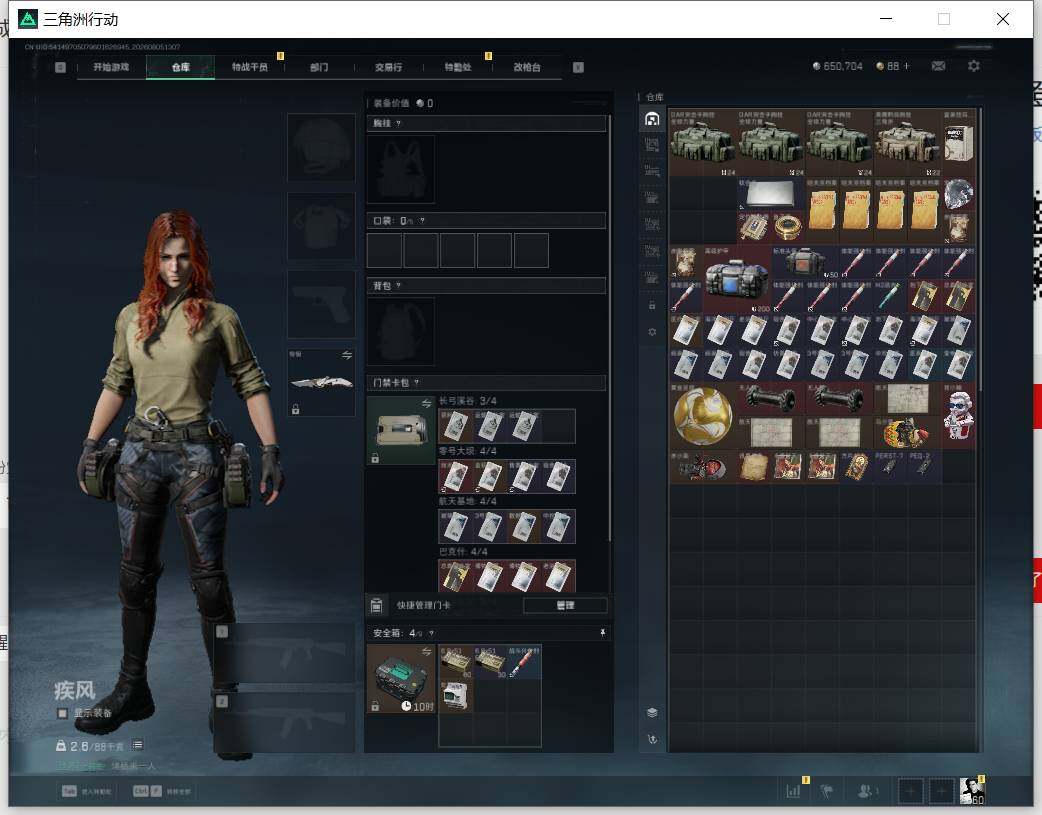Open the 特勤处 tab
This screenshot has width=1042, height=815.
point(458,67)
